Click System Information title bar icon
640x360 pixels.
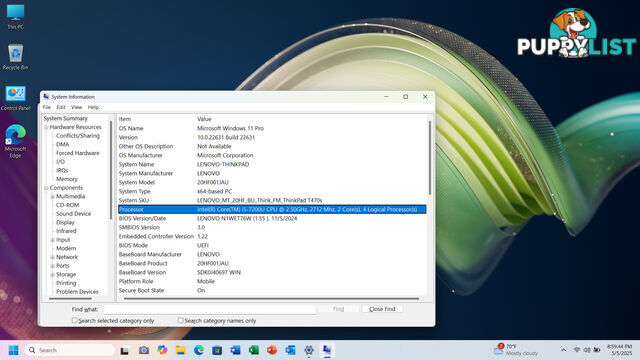click(46, 97)
